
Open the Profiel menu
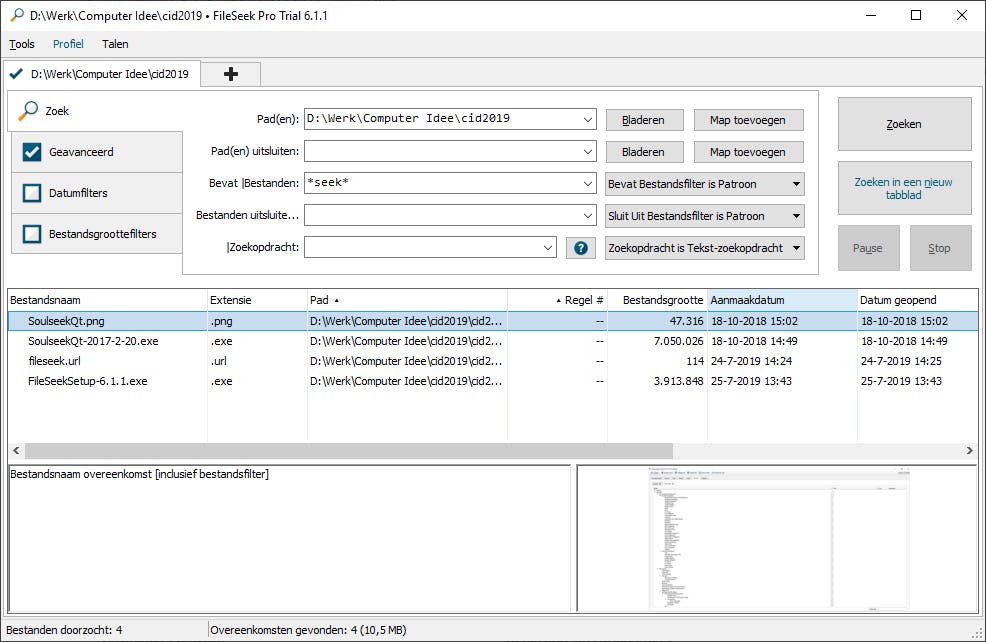tap(68, 44)
